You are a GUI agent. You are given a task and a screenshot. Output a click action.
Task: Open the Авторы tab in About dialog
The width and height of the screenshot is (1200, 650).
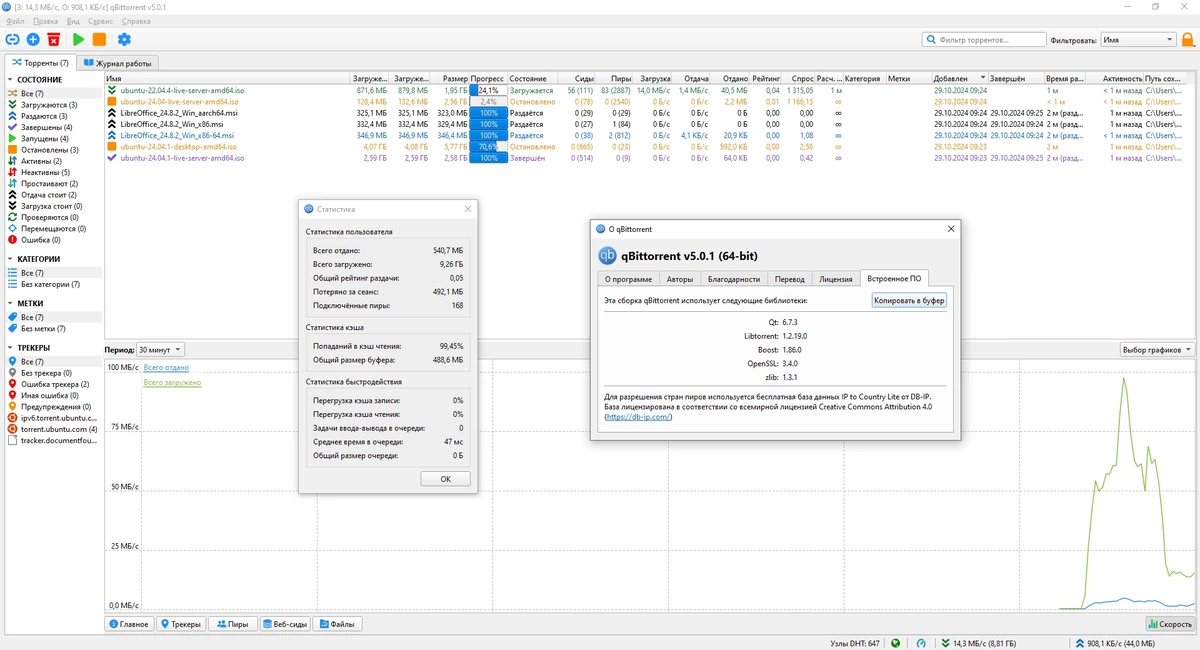[x=679, y=279]
